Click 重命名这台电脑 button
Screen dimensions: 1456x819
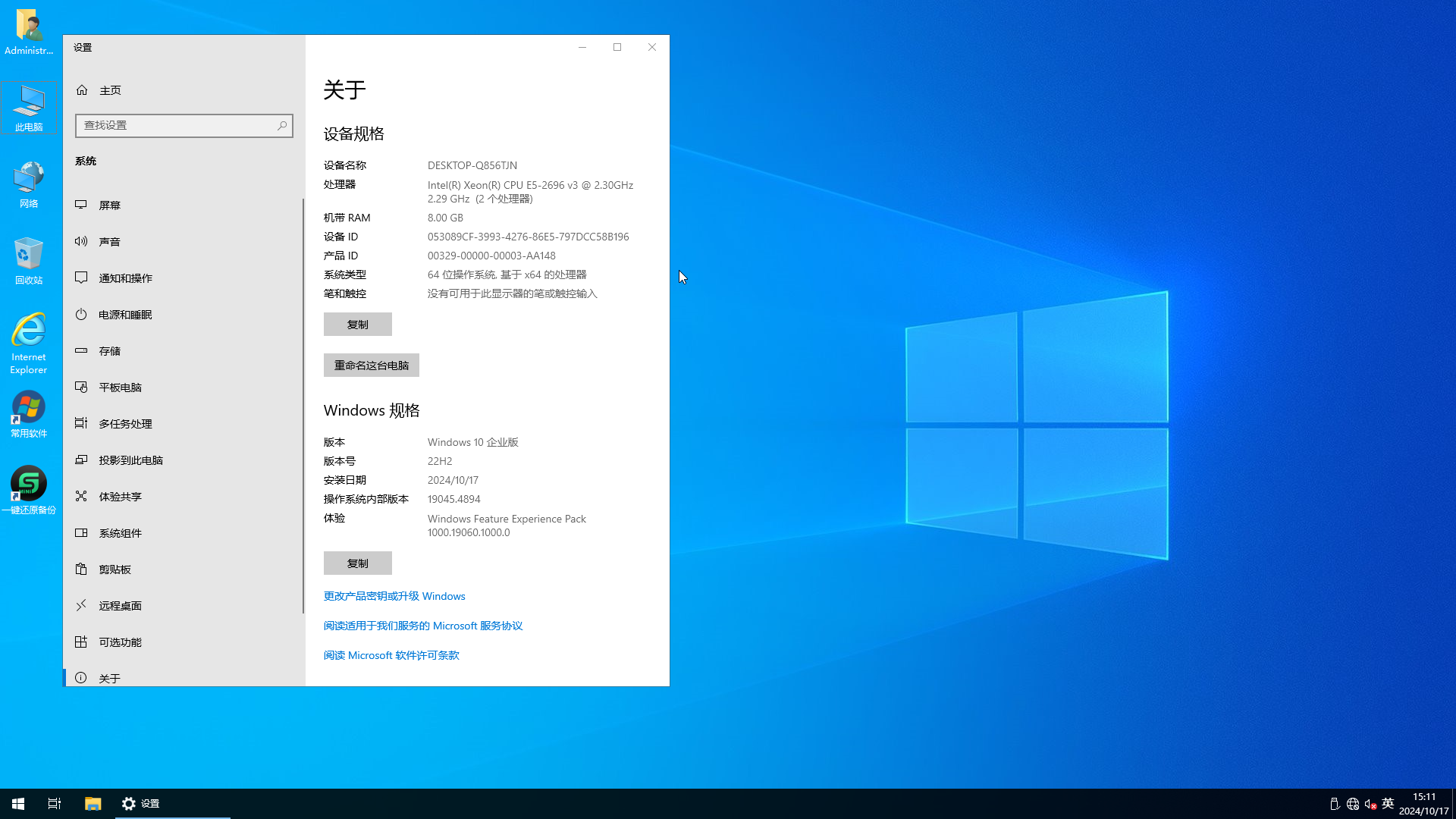point(372,366)
